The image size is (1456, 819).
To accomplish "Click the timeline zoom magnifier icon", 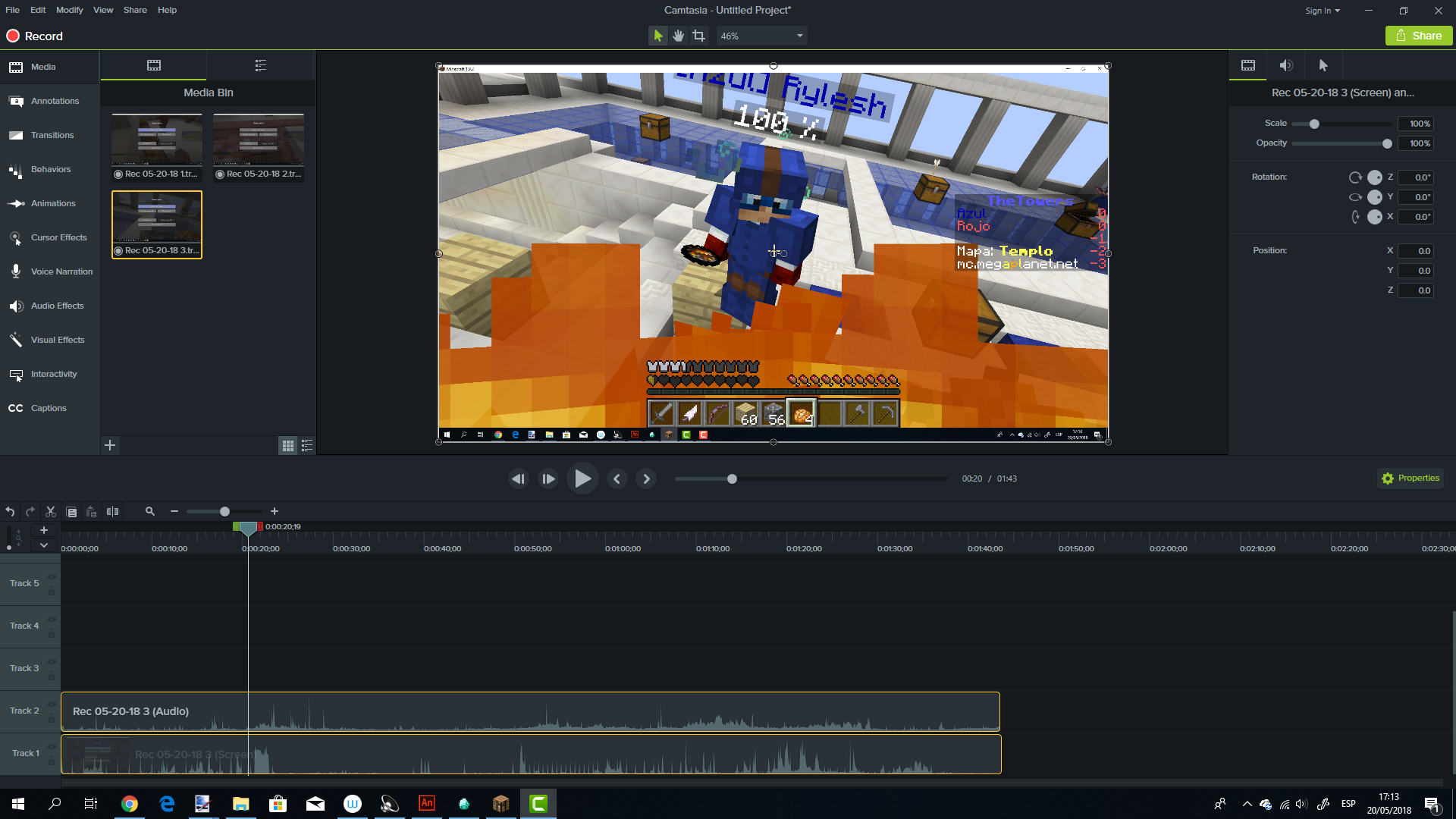I will (150, 512).
